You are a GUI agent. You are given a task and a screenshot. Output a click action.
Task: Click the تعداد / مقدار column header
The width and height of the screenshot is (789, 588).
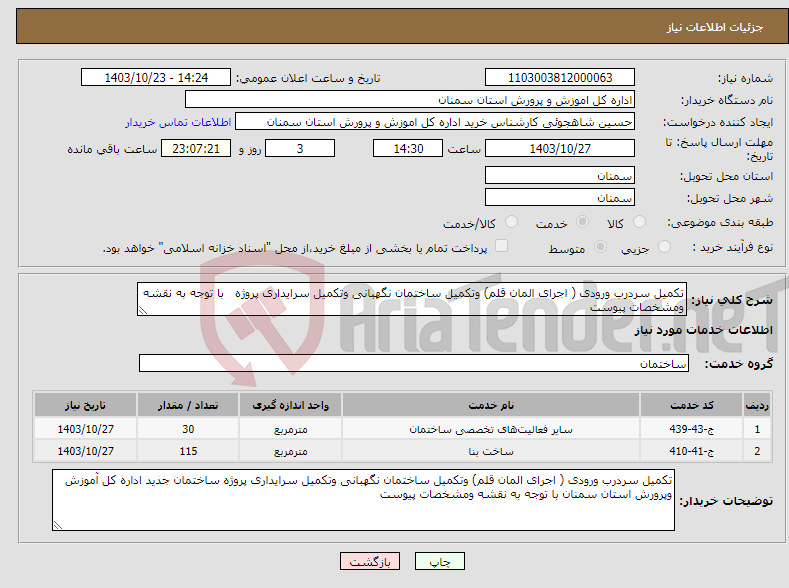(188, 405)
